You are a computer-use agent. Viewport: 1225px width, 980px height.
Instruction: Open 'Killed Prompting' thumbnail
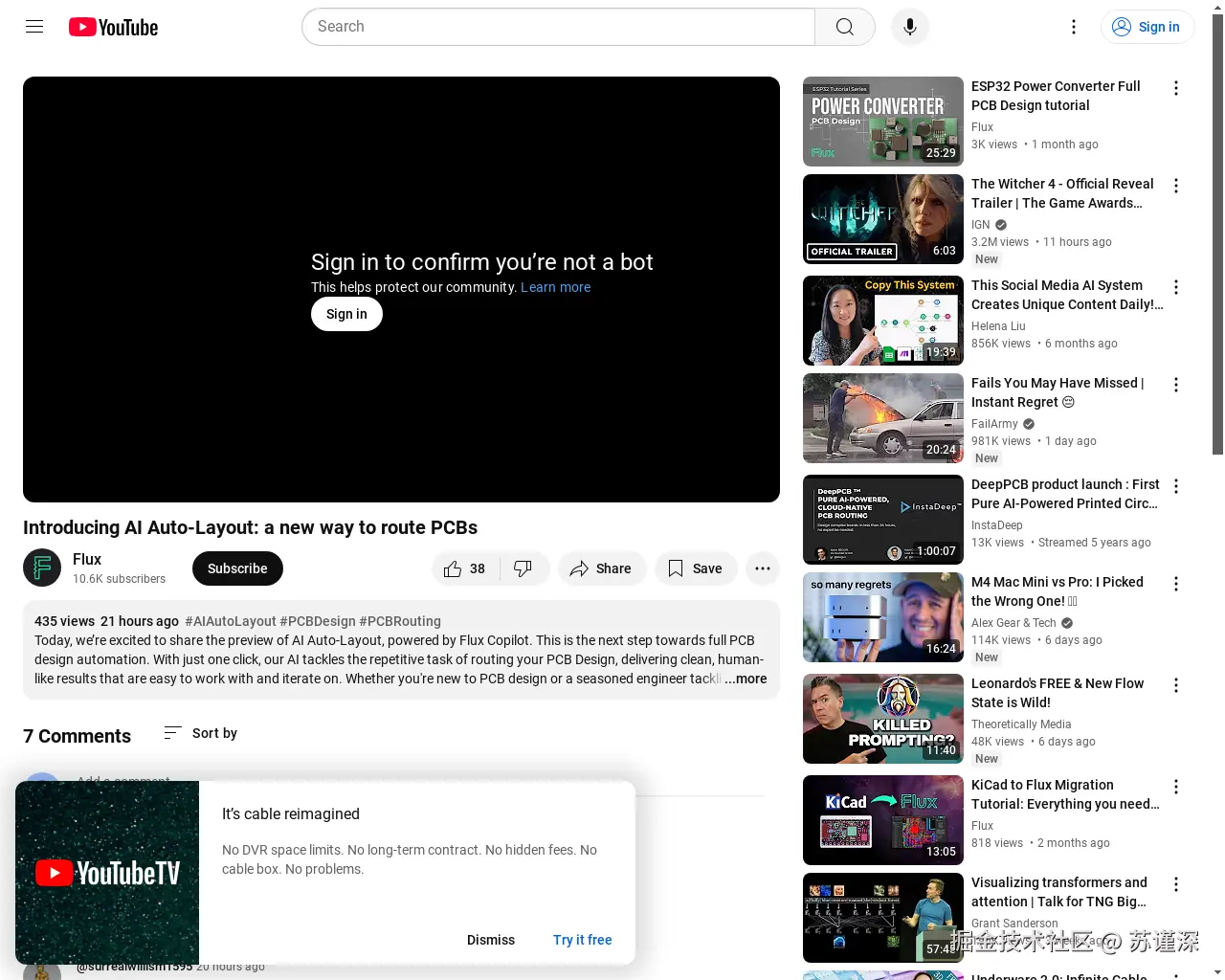click(x=883, y=719)
